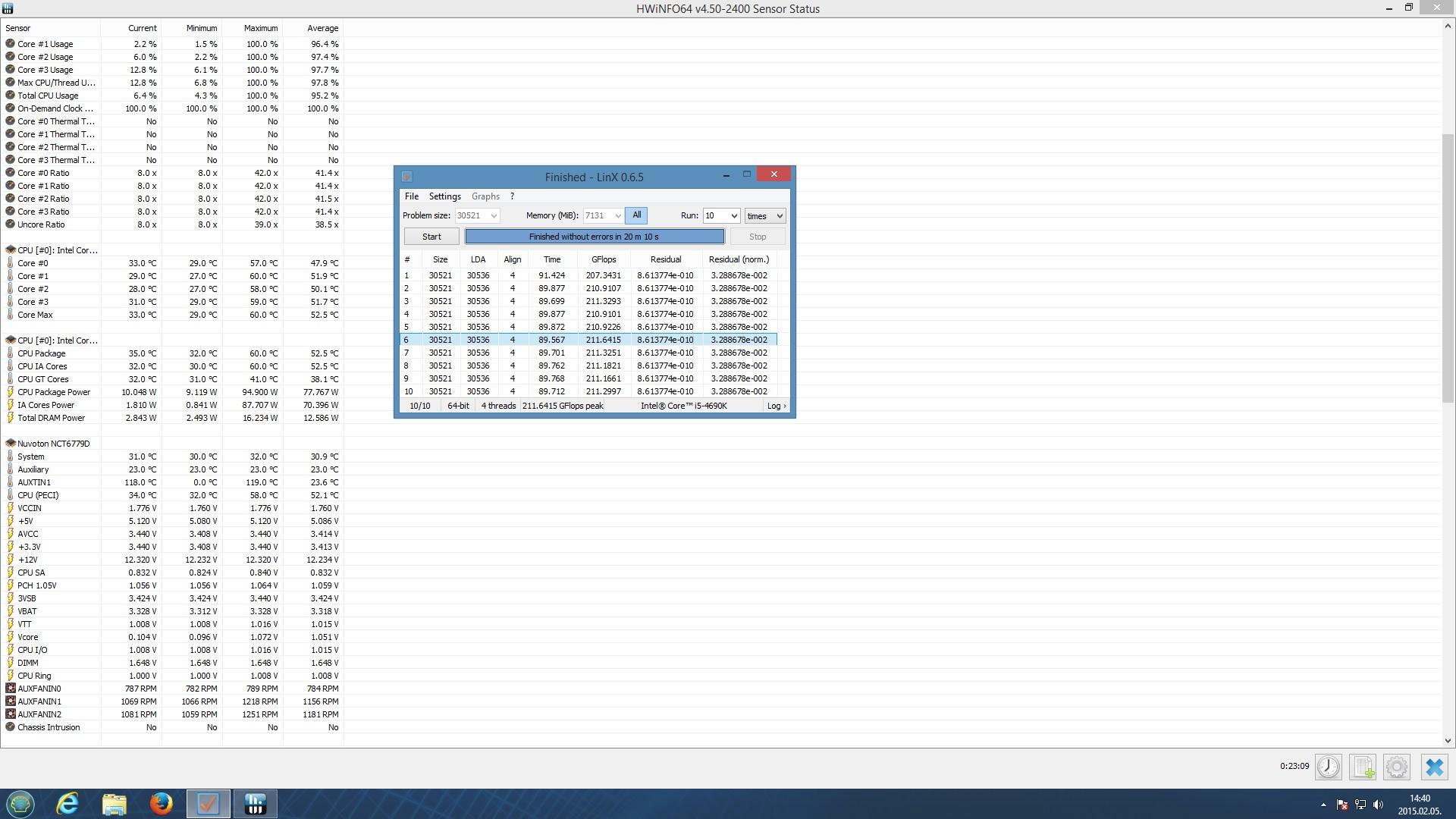
Task: Switch to LinX taskbar icon
Action: click(209, 804)
